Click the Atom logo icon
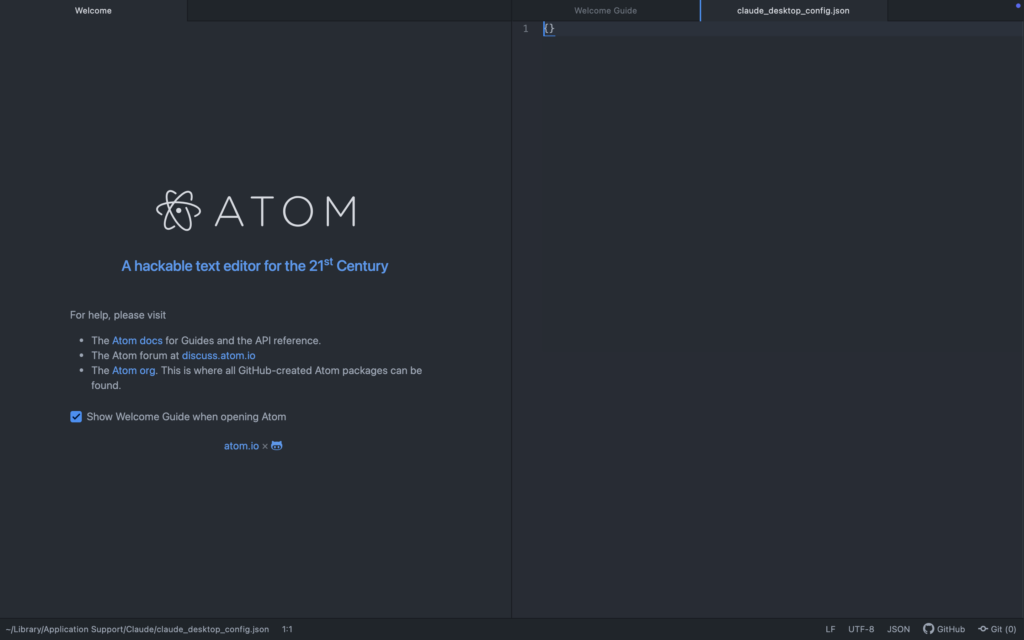Viewport: 1024px width, 640px height. click(x=178, y=210)
